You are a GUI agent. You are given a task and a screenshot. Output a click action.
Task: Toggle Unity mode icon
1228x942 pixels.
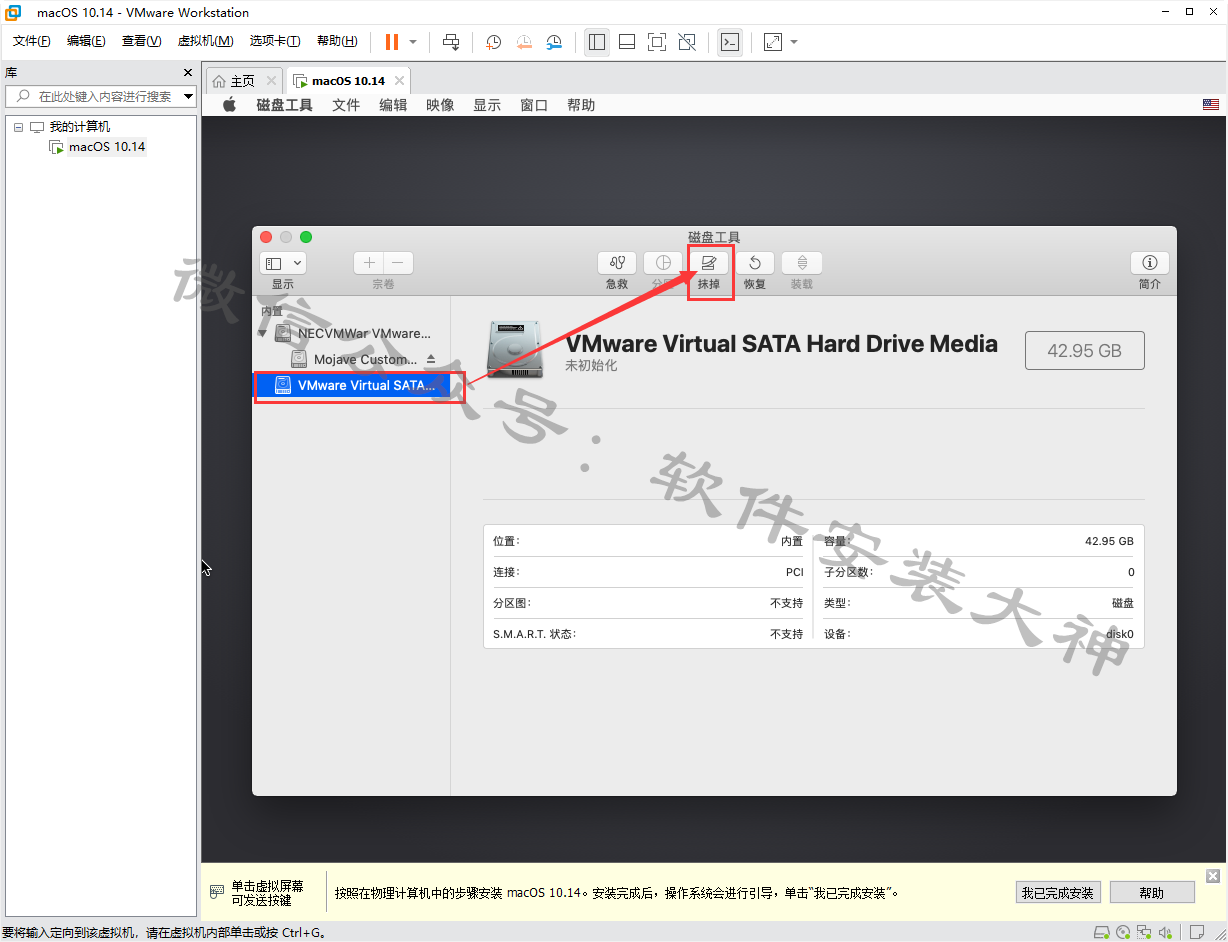pos(687,42)
